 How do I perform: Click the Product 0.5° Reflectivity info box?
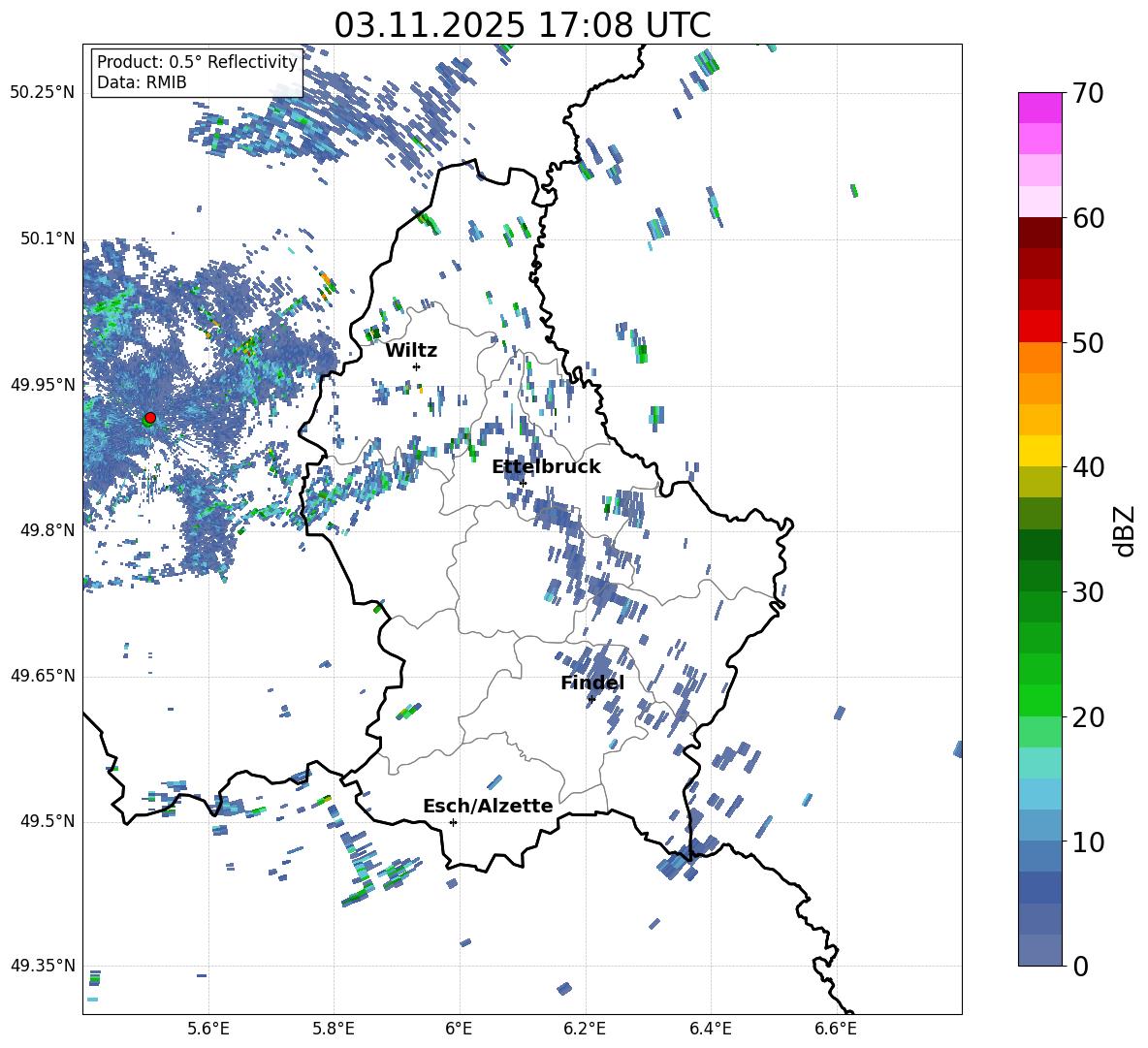197,73
